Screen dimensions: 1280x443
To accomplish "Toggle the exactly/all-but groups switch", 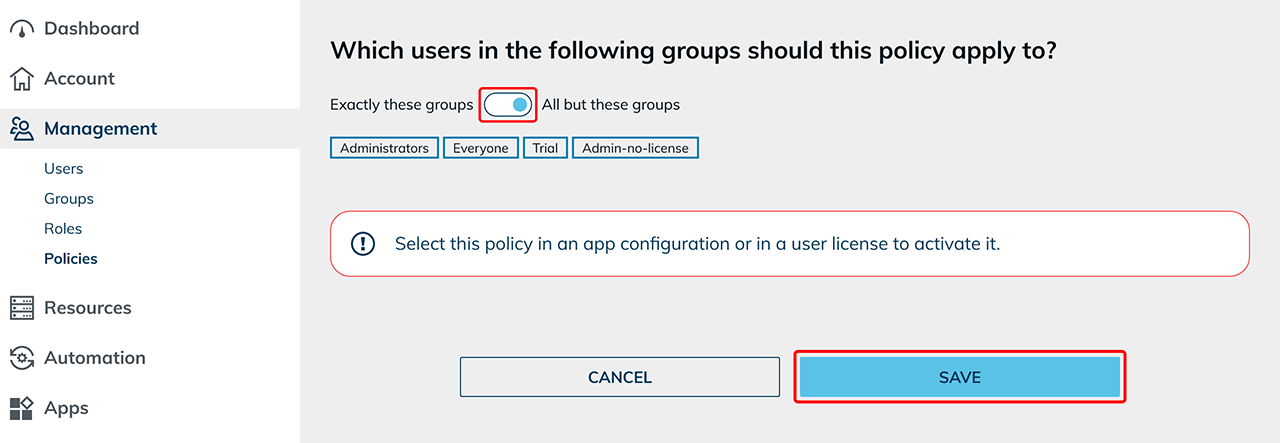I will (x=508, y=104).
